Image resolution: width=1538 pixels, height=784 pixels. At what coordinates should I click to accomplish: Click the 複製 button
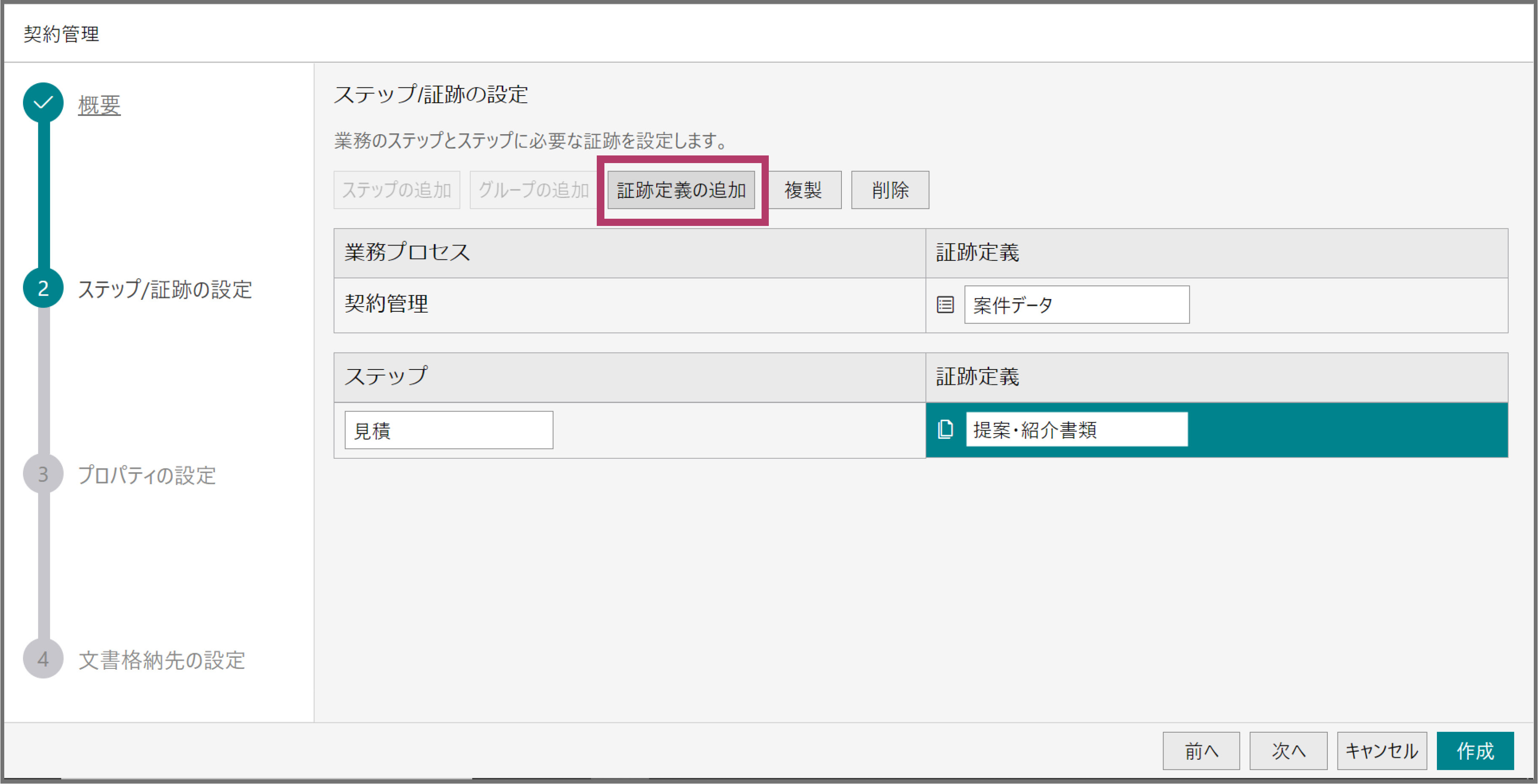[804, 190]
